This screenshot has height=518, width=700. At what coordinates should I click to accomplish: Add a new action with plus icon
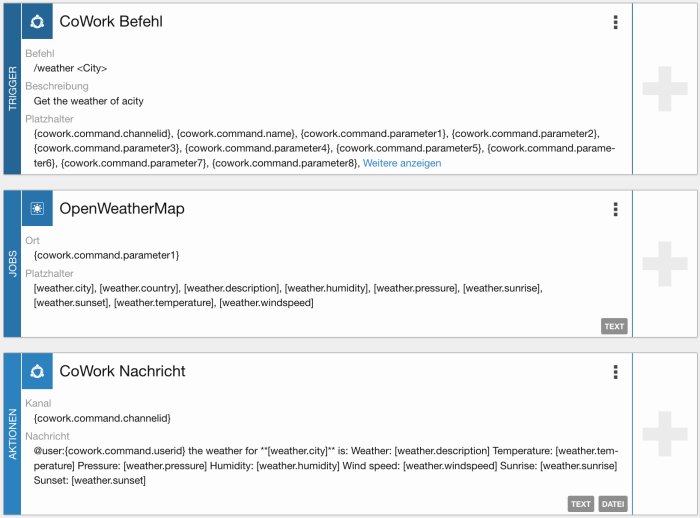(664, 434)
